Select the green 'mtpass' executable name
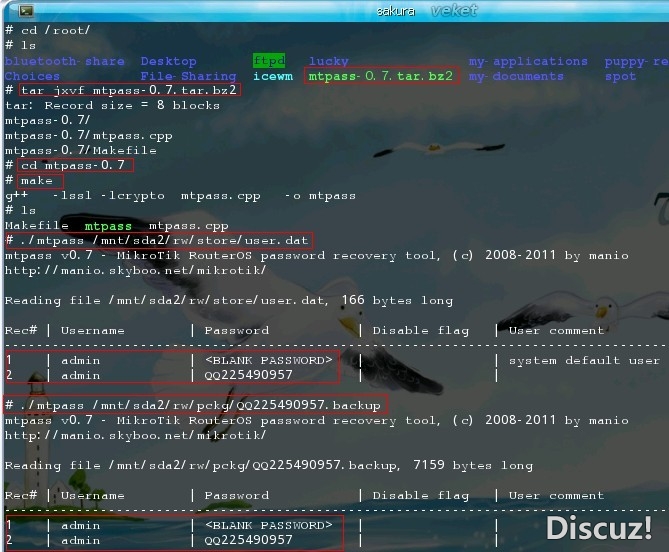This screenshot has width=669, height=552. (x=108, y=226)
